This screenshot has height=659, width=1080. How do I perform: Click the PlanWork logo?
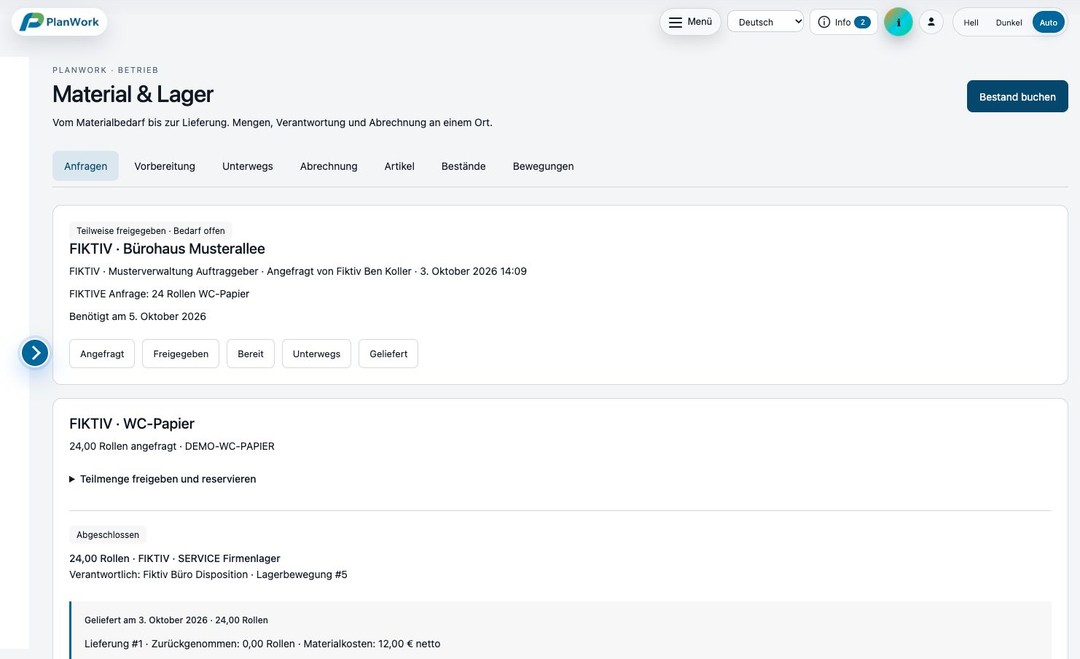point(59,22)
